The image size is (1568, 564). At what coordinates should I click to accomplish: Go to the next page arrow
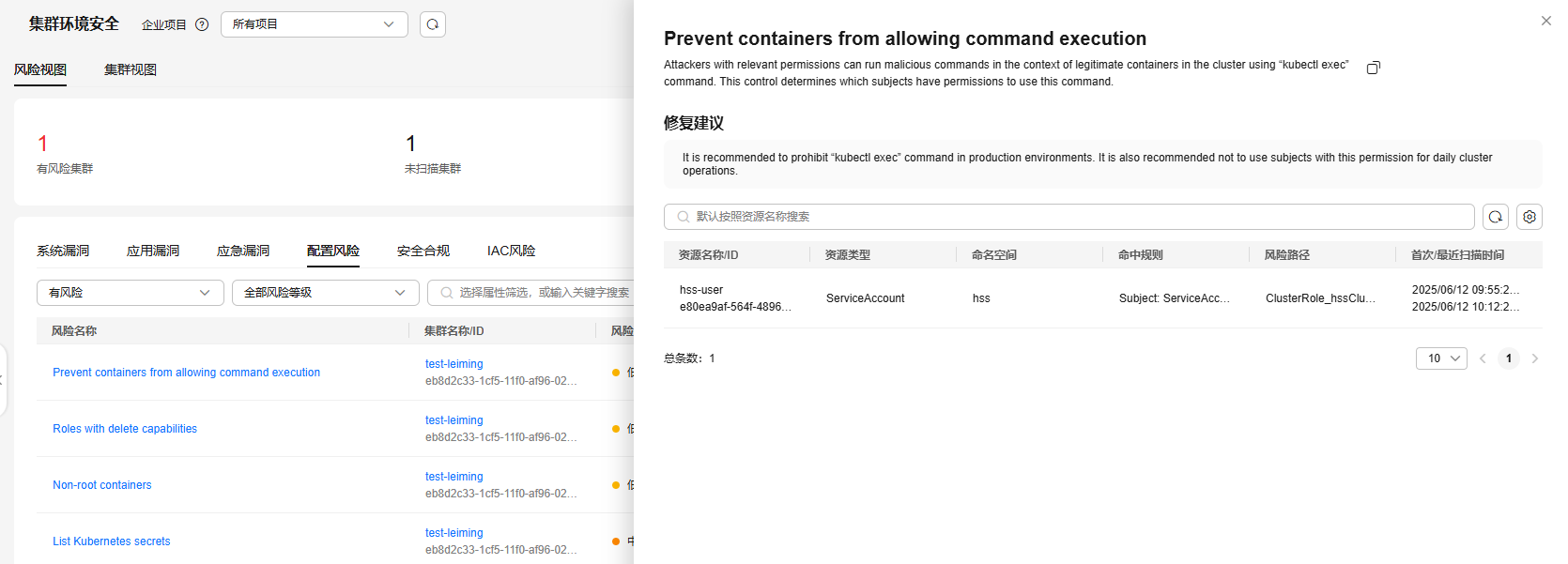pyautogui.click(x=1535, y=358)
